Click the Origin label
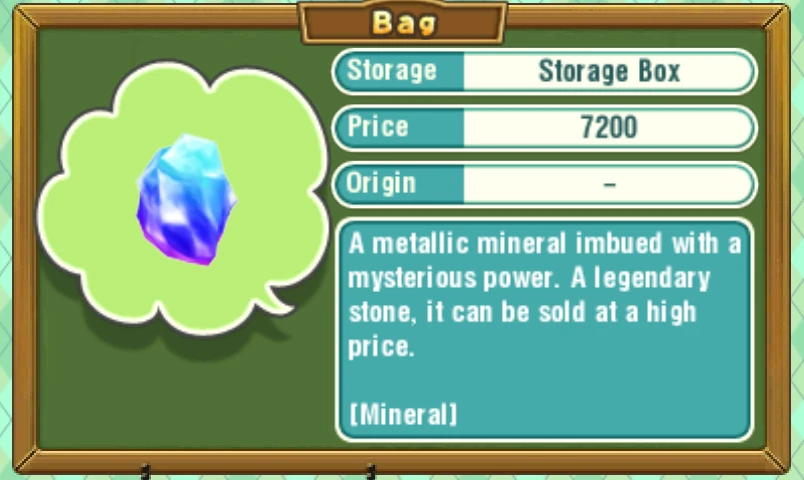Screen dimensions: 804x480 pos(381,183)
